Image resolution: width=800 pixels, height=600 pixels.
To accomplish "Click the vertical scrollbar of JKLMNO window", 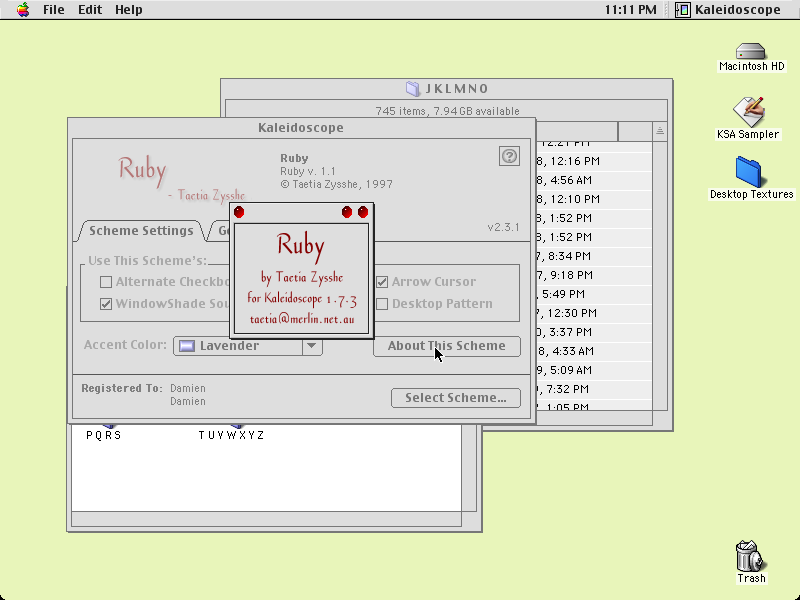I will click(660, 276).
